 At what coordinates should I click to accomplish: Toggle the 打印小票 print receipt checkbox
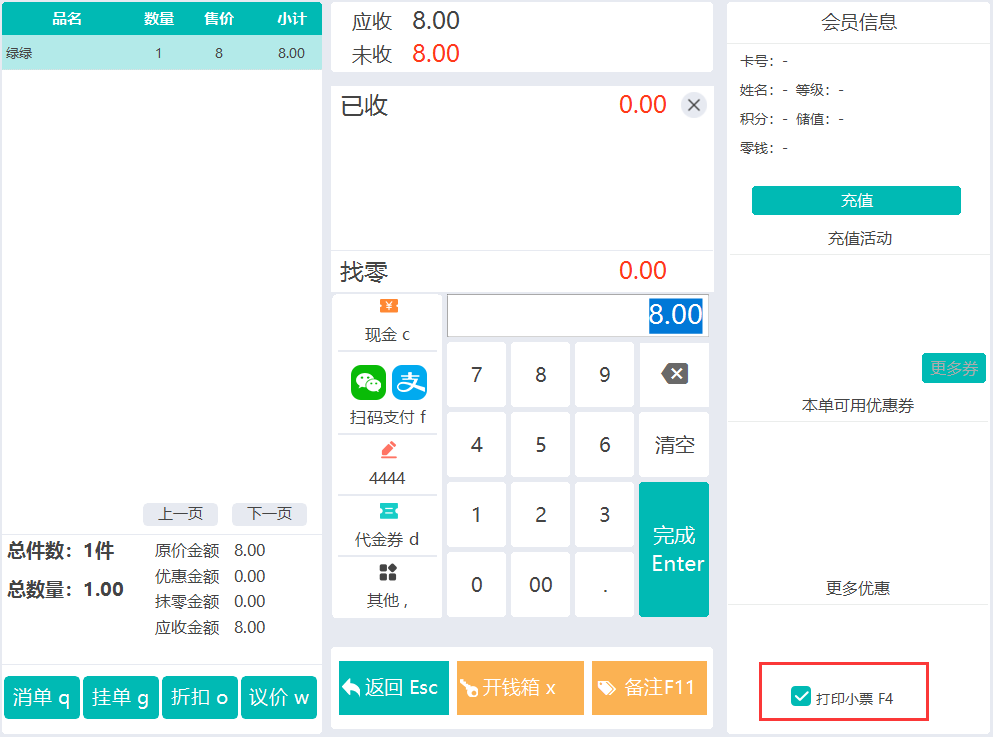pyautogui.click(x=801, y=697)
